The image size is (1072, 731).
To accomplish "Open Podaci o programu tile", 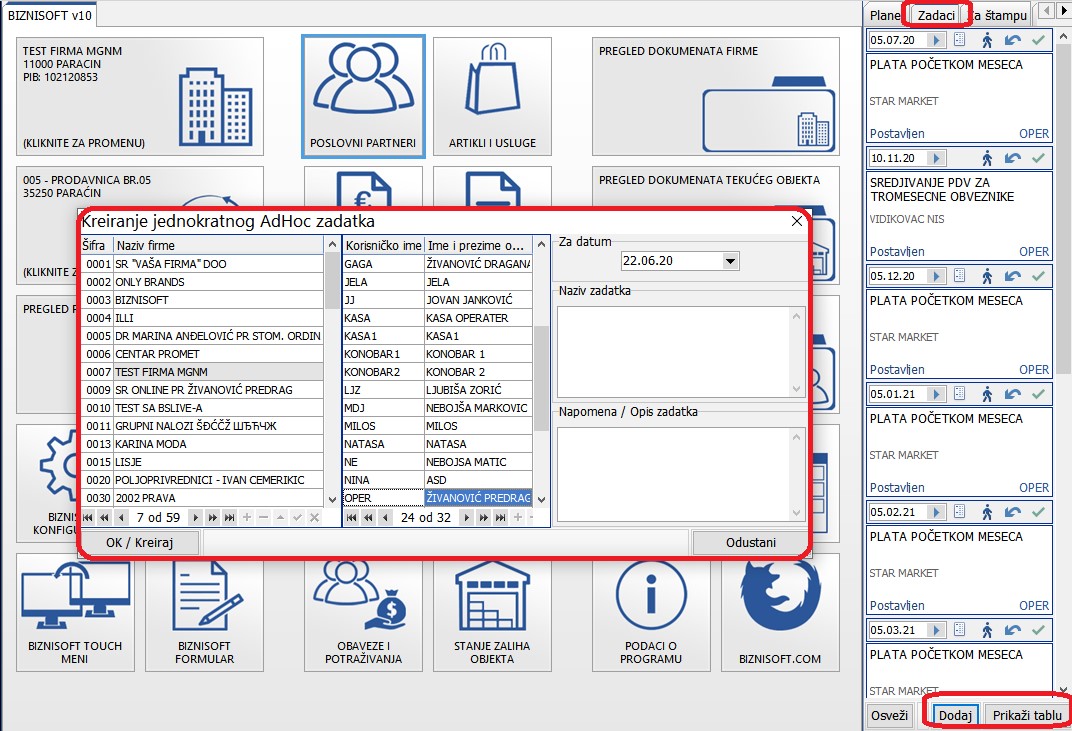I will (651, 612).
